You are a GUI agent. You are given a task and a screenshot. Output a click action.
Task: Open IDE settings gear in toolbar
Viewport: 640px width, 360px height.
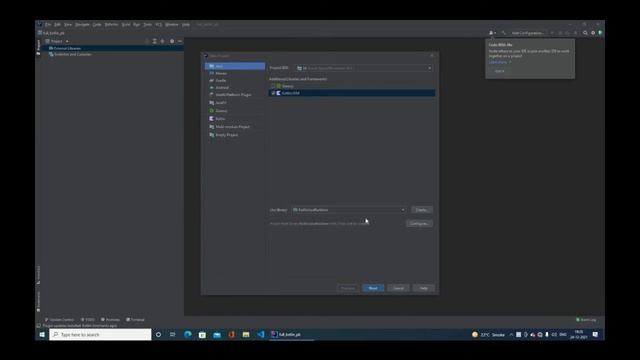593,33
